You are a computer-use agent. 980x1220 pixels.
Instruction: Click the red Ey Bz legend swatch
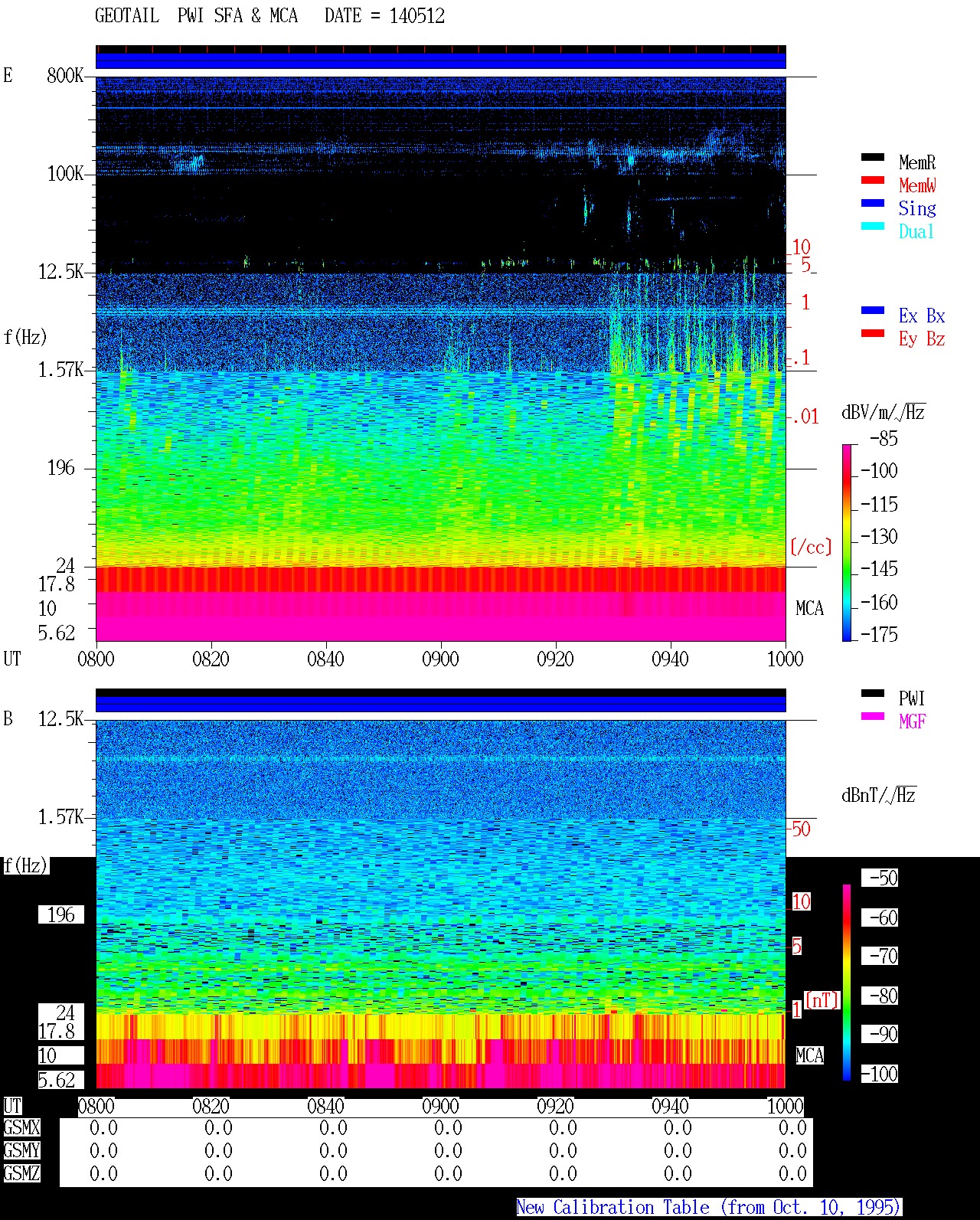(873, 333)
